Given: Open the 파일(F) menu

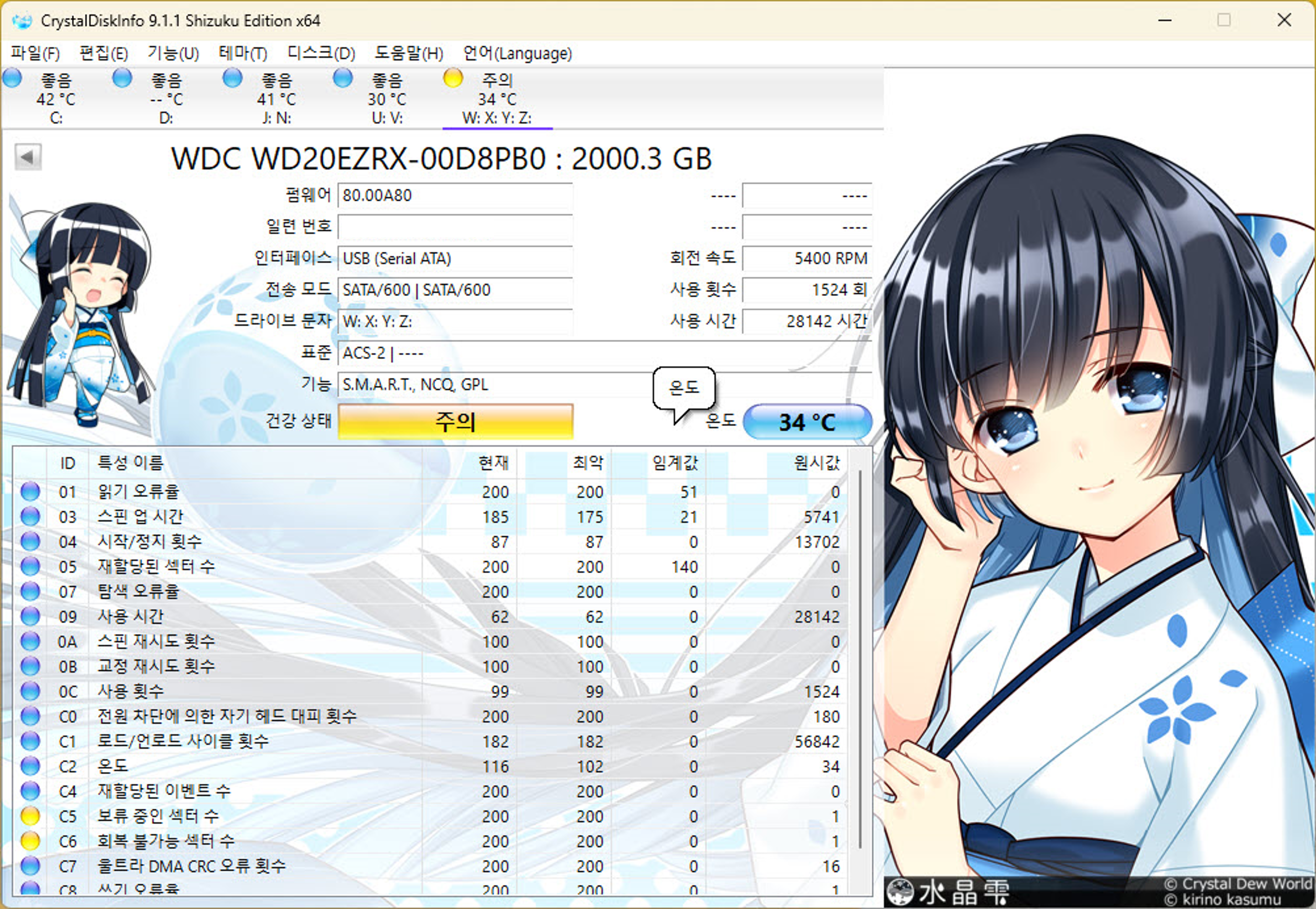Looking at the screenshot, I should tap(35, 53).
